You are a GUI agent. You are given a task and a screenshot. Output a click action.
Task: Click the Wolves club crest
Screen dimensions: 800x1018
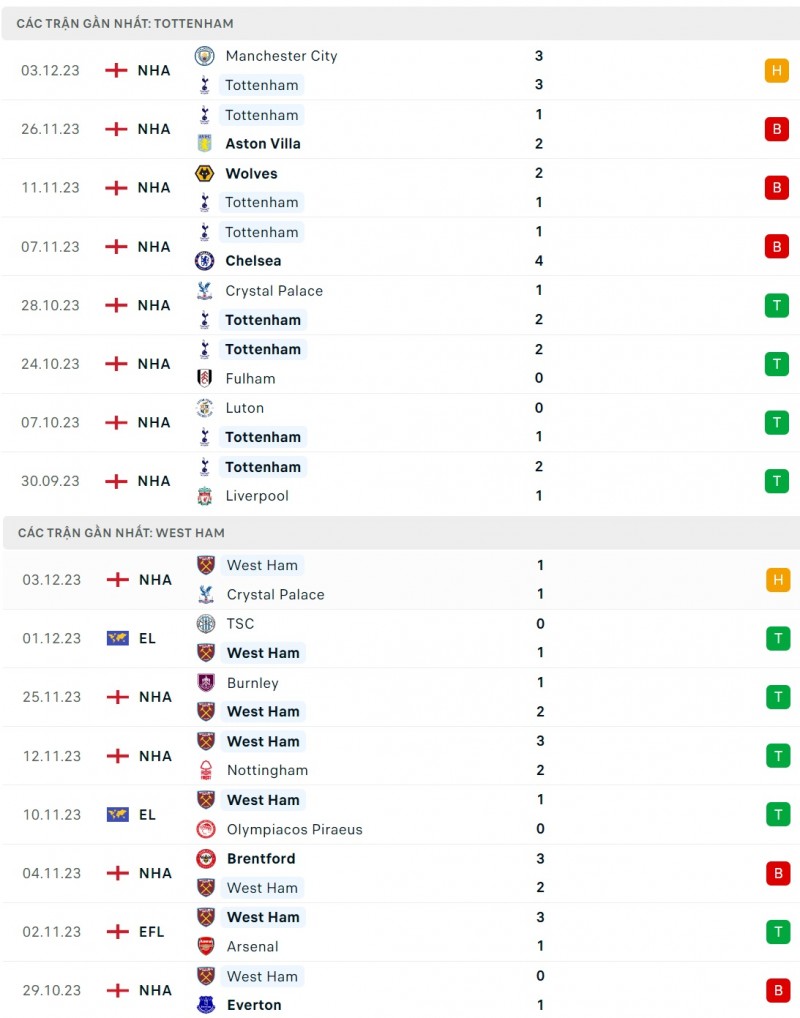click(x=204, y=173)
